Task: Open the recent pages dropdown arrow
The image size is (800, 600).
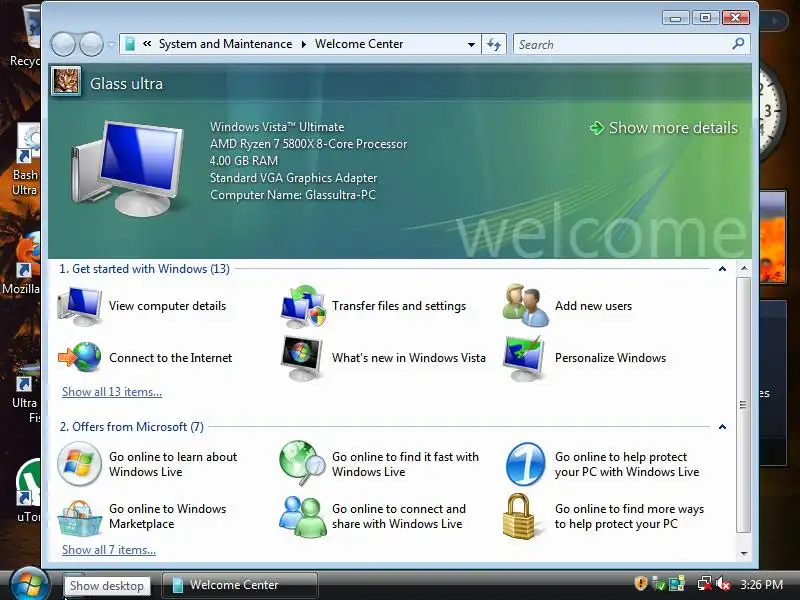Action: [x=111, y=45]
